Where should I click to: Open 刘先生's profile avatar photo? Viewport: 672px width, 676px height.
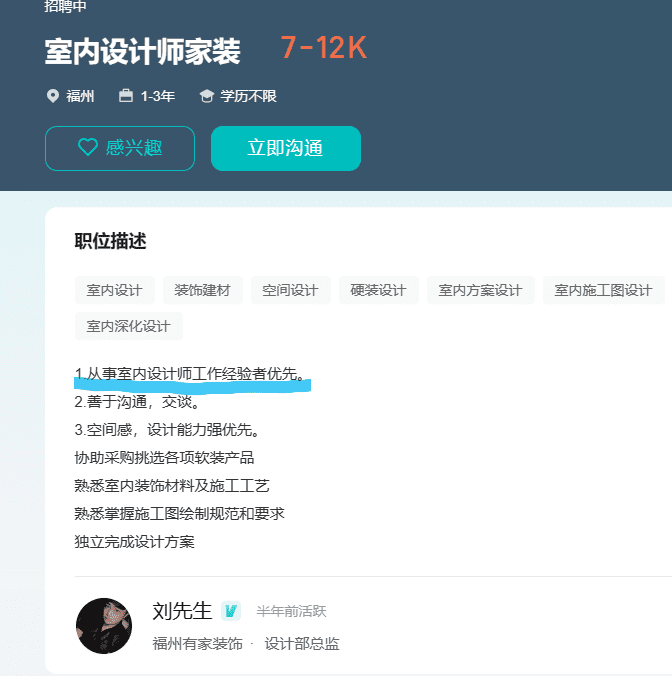point(104,626)
